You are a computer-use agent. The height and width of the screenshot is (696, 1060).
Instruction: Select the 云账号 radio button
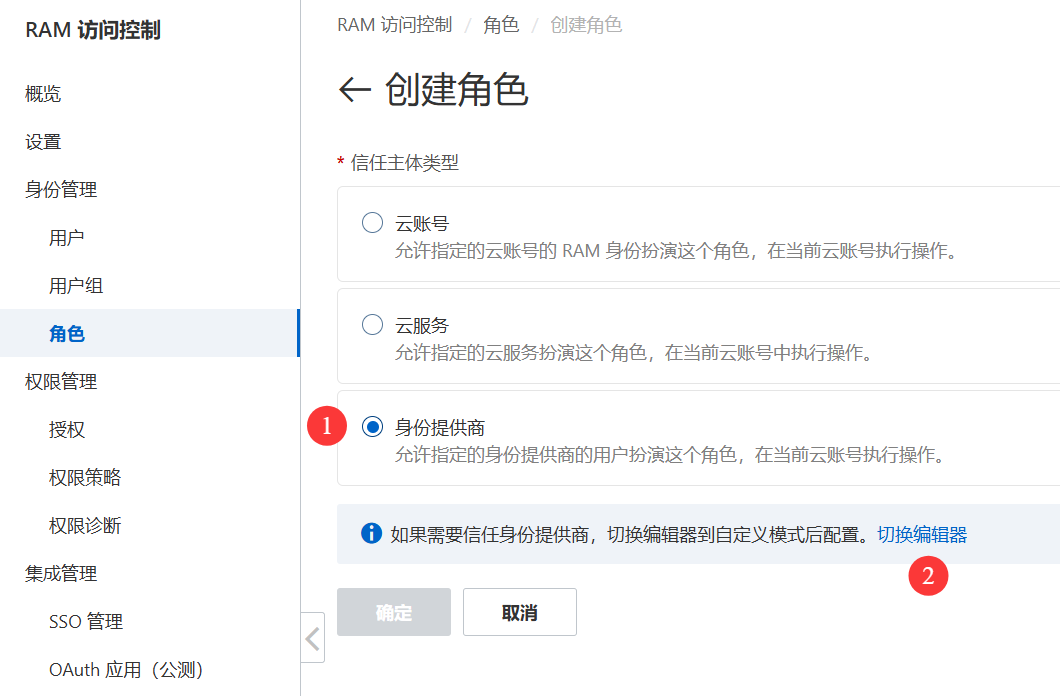372,223
